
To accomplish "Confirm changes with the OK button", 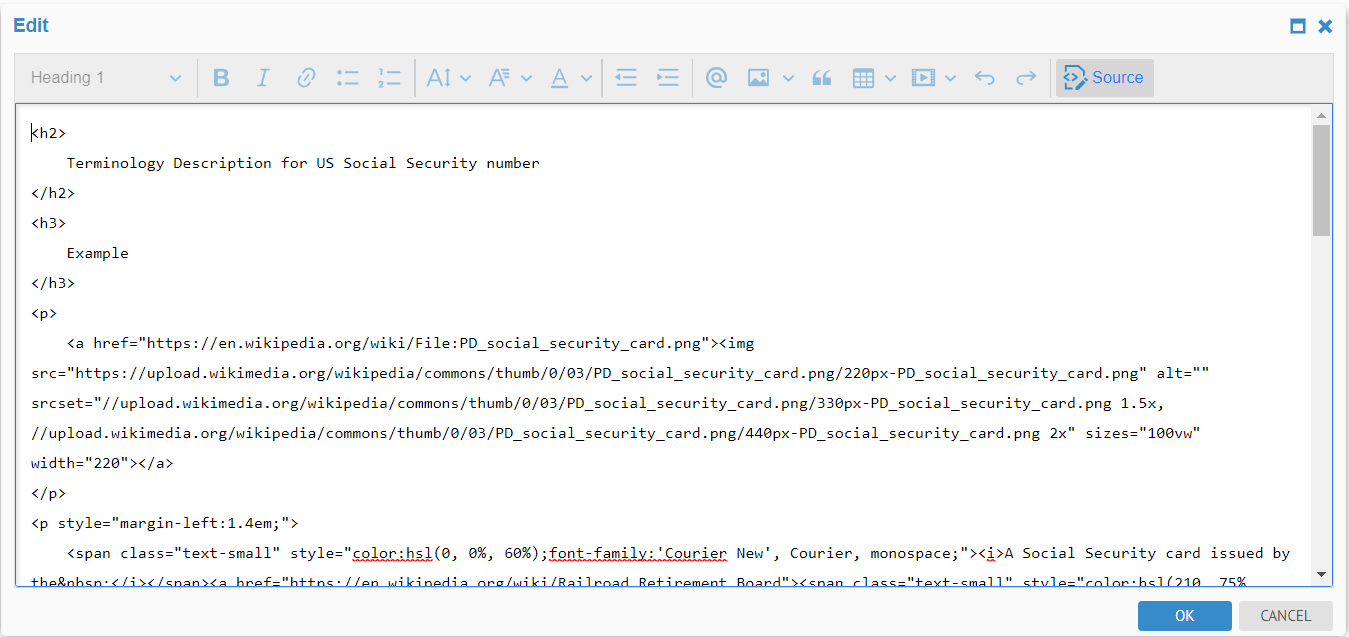I will click(x=1184, y=615).
